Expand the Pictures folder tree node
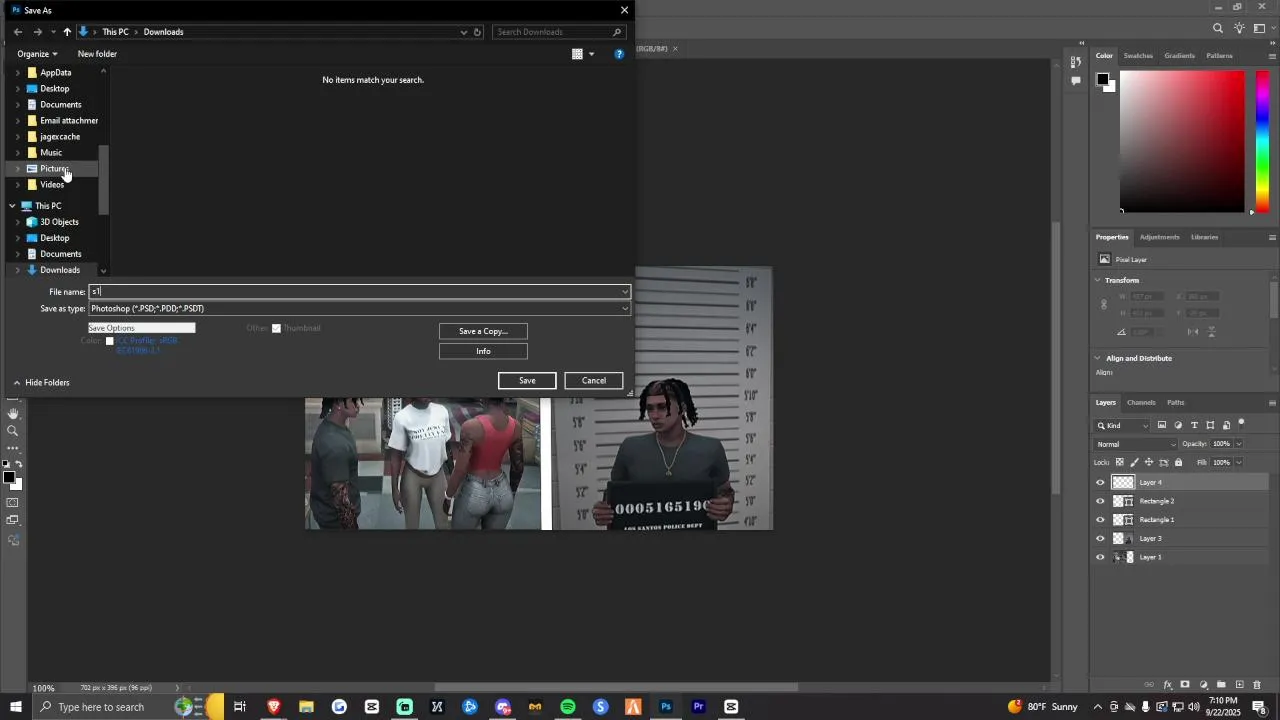 click(18, 169)
